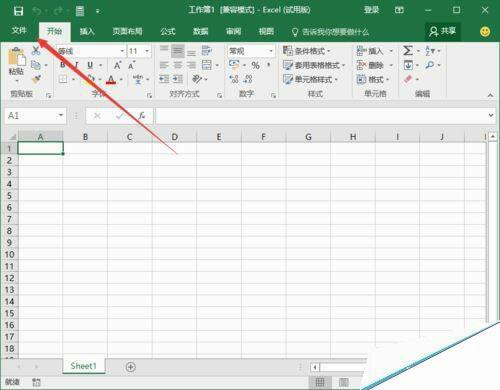Click the 共享 share button

click(443, 32)
